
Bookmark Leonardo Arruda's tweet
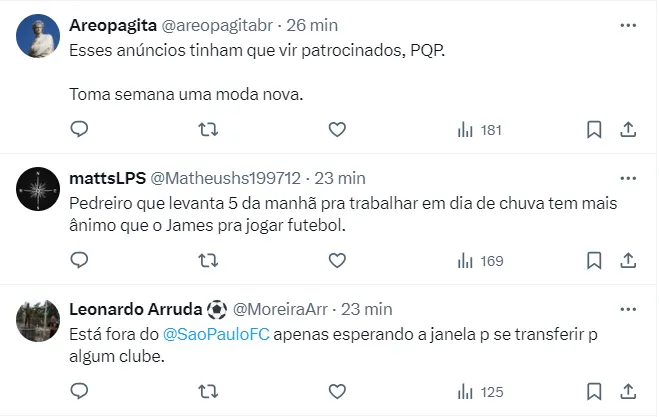pos(593,392)
